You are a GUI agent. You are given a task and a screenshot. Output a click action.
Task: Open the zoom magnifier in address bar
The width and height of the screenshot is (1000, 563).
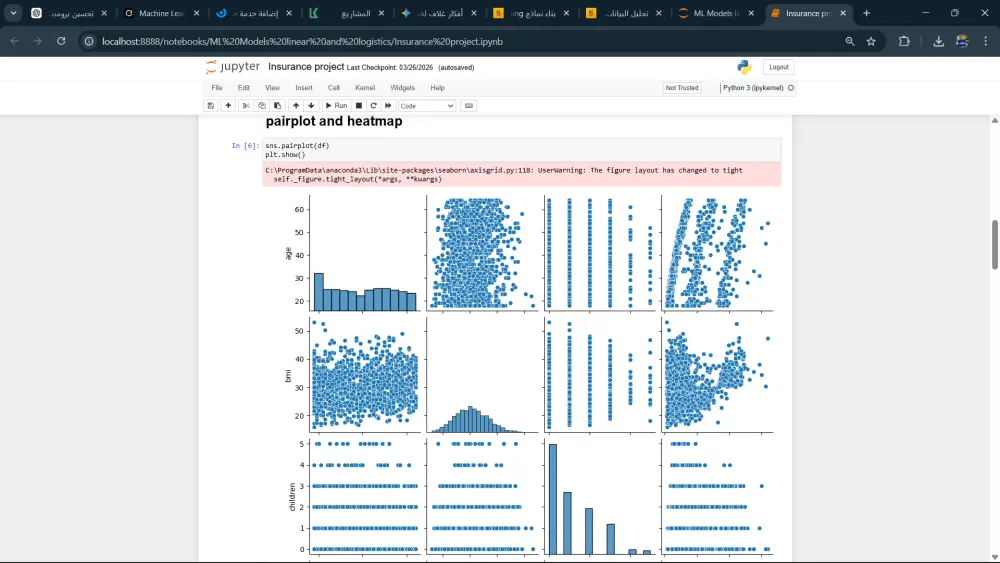tap(849, 41)
